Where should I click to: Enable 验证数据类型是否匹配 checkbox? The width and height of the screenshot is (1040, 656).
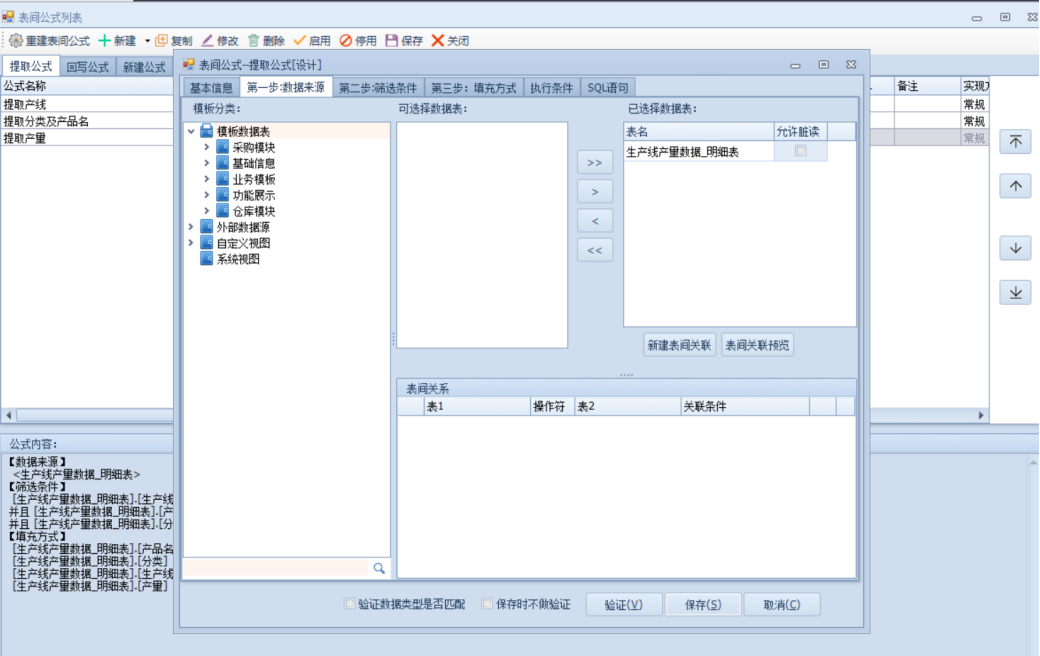coord(350,604)
